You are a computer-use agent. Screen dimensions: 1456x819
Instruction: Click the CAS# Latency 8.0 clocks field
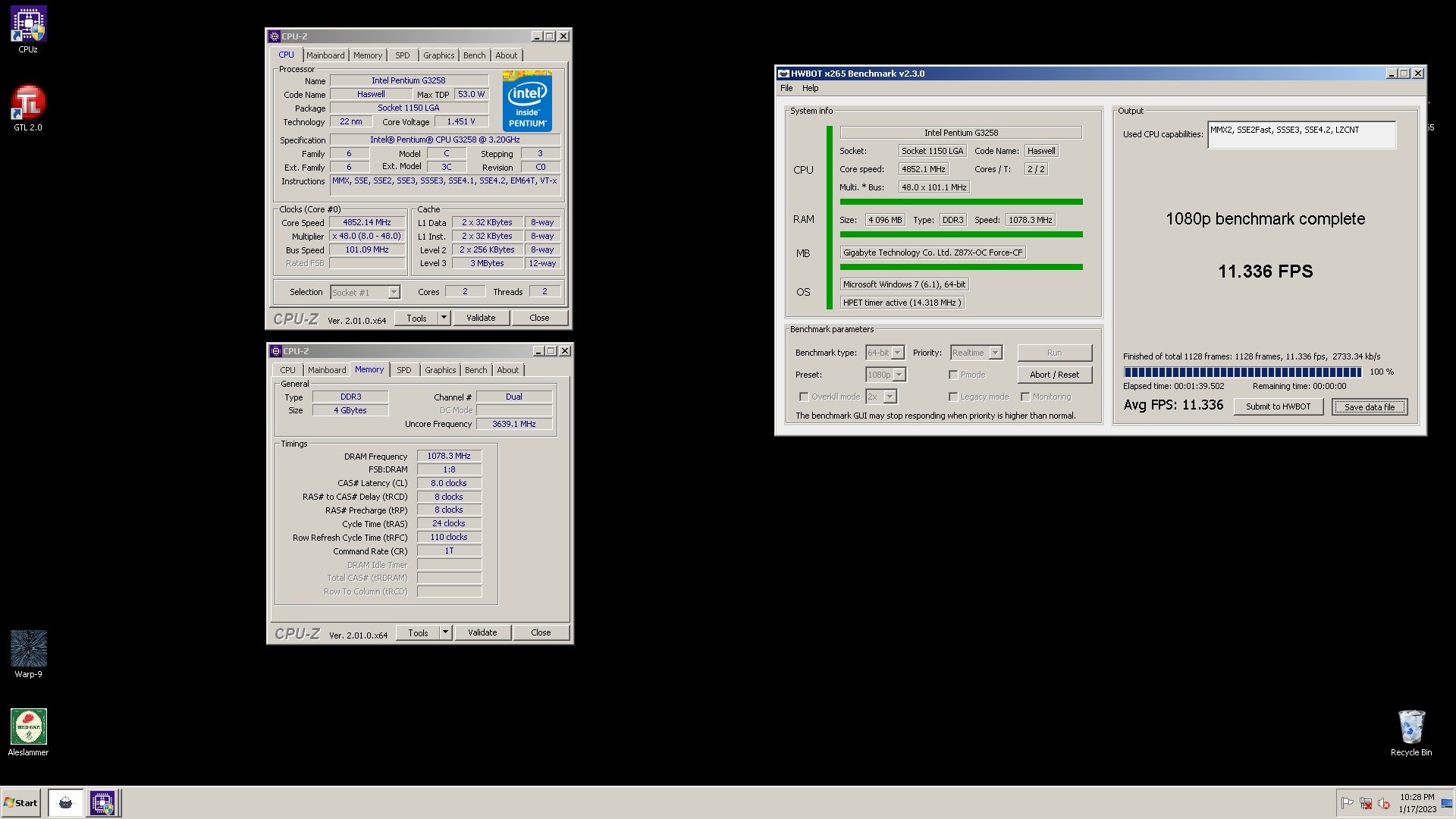point(449,483)
